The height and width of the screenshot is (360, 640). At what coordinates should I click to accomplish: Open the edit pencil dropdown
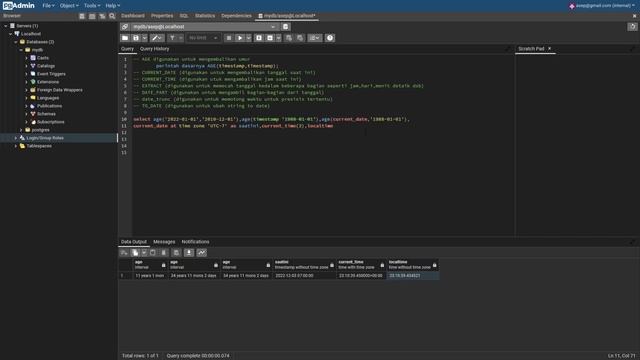[157, 38]
